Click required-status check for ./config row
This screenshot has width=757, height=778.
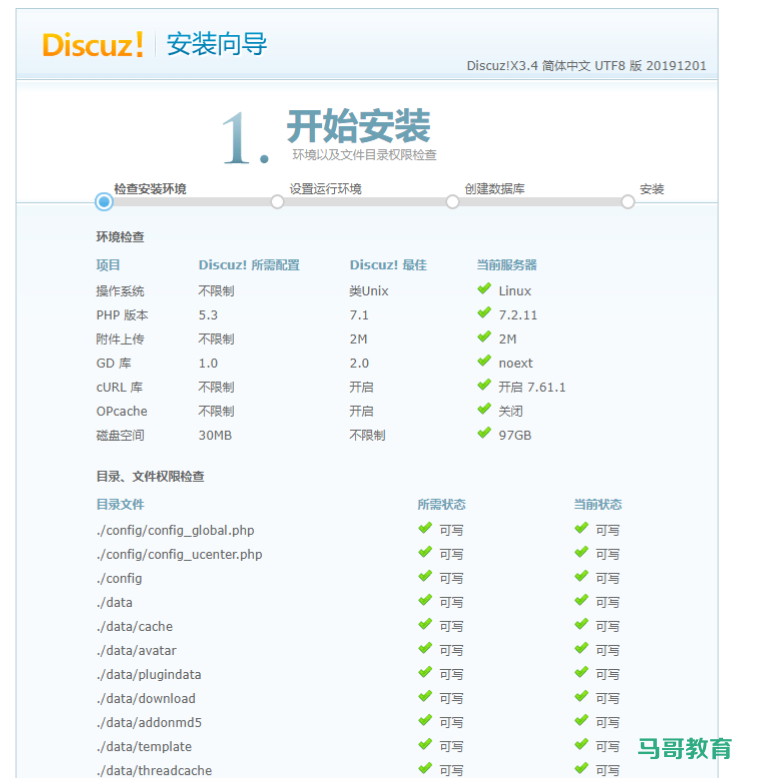tap(425, 577)
